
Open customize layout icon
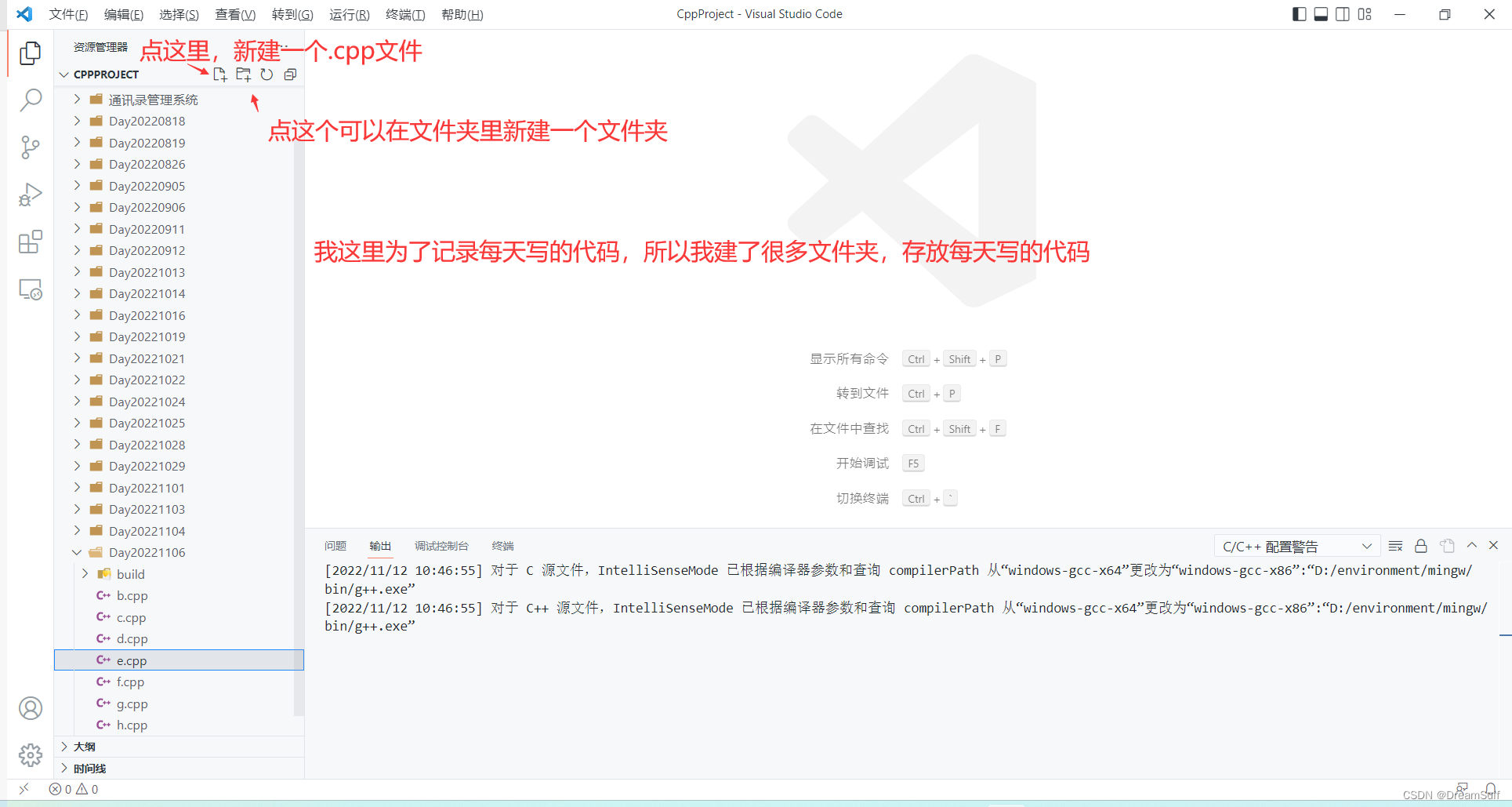[1365, 14]
